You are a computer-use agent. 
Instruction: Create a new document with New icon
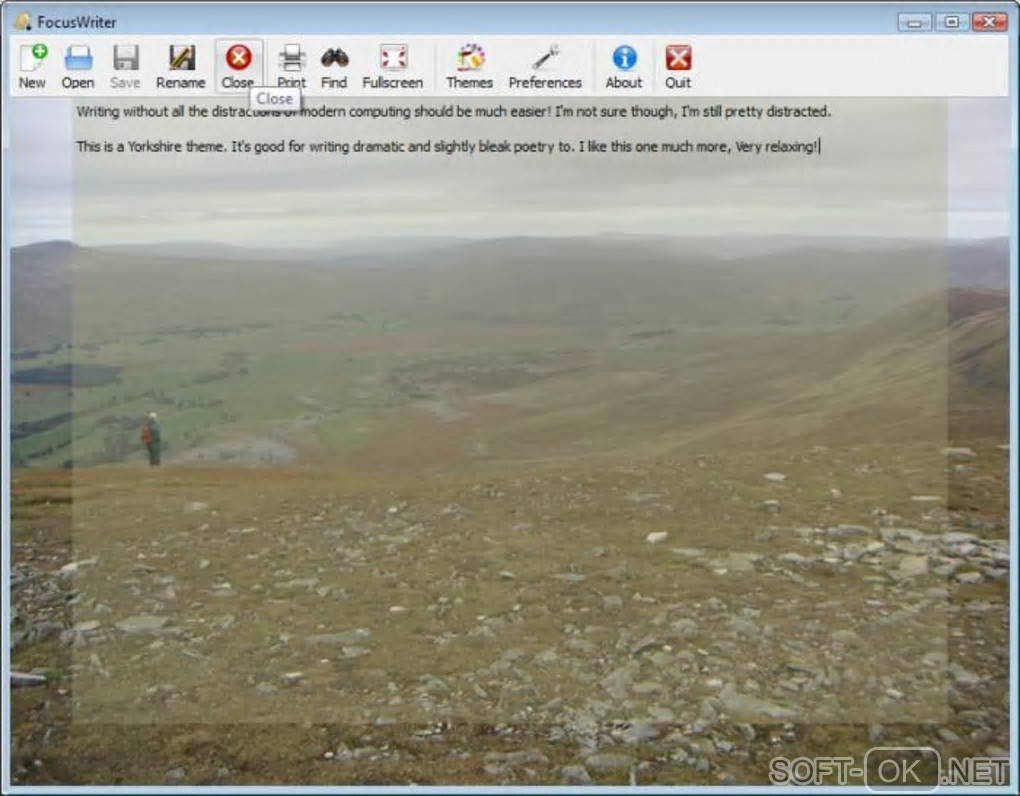point(32,66)
